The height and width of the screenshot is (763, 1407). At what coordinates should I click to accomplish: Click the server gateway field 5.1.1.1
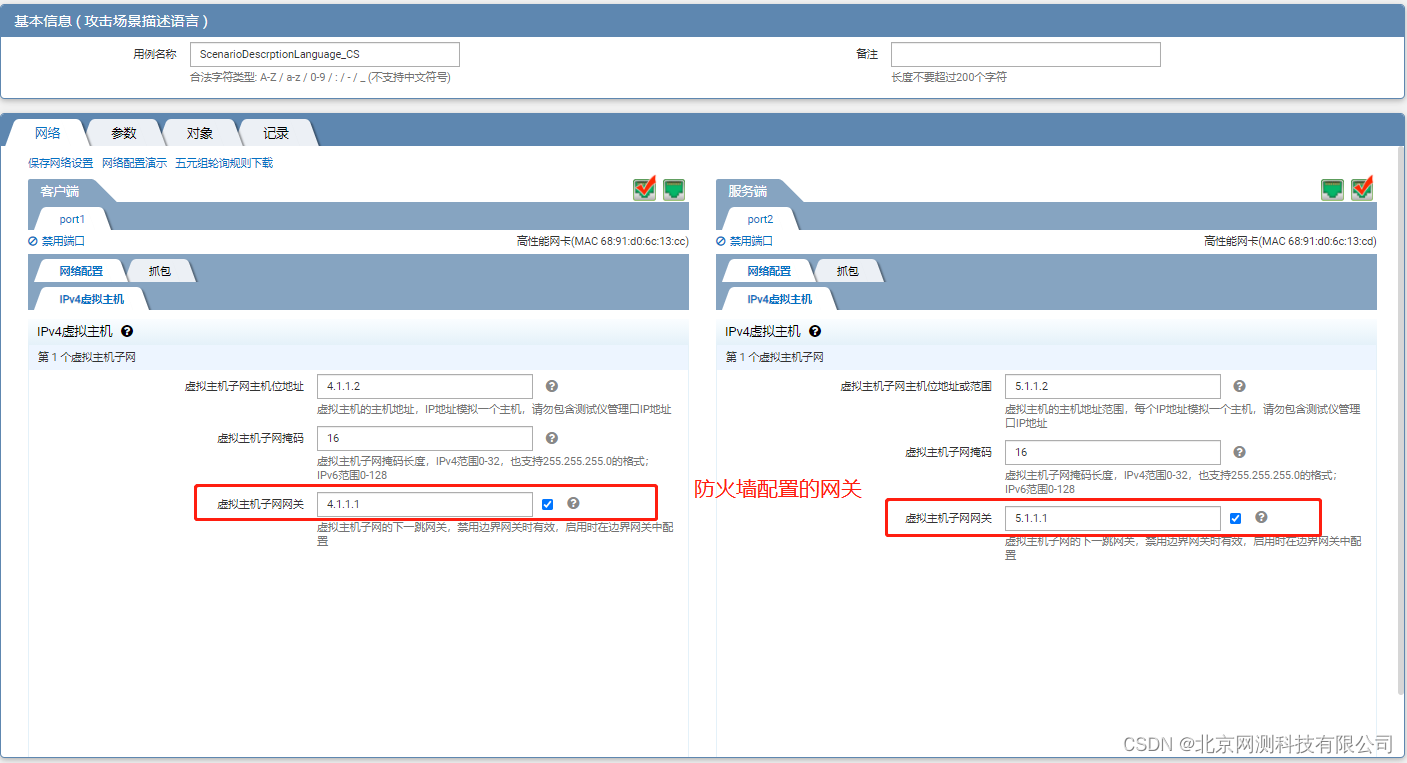click(x=1113, y=518)
